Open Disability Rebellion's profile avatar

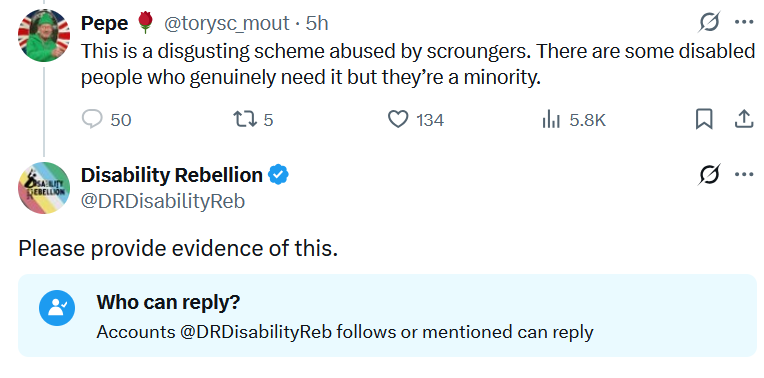point(44,188)
